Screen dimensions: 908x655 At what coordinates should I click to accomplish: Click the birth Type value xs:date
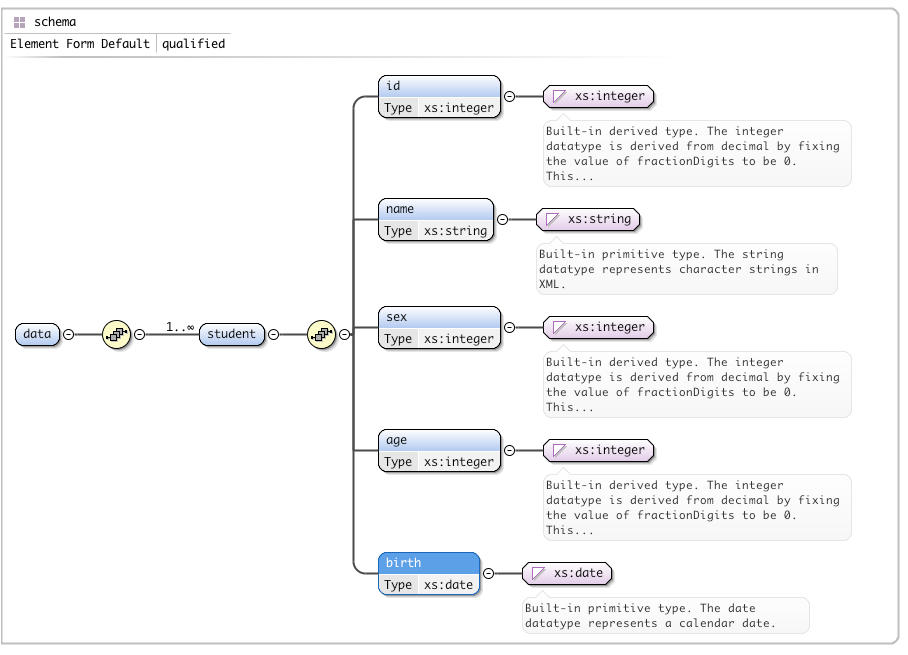(x=448, y=585)
